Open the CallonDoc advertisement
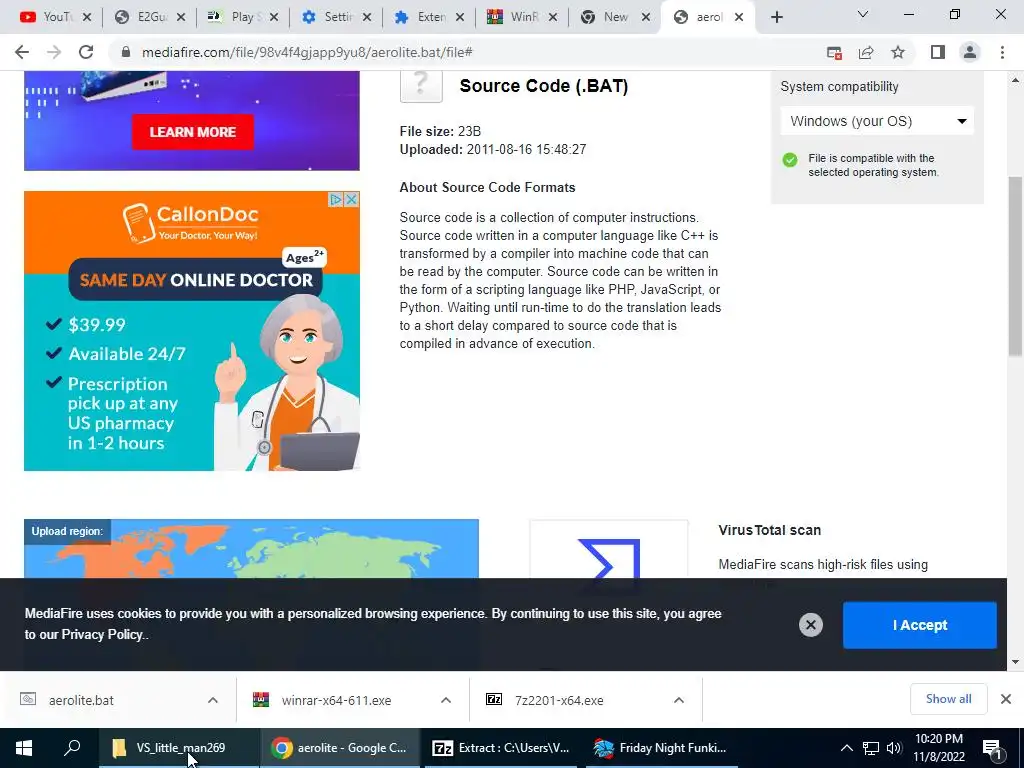 coord(191,331)
